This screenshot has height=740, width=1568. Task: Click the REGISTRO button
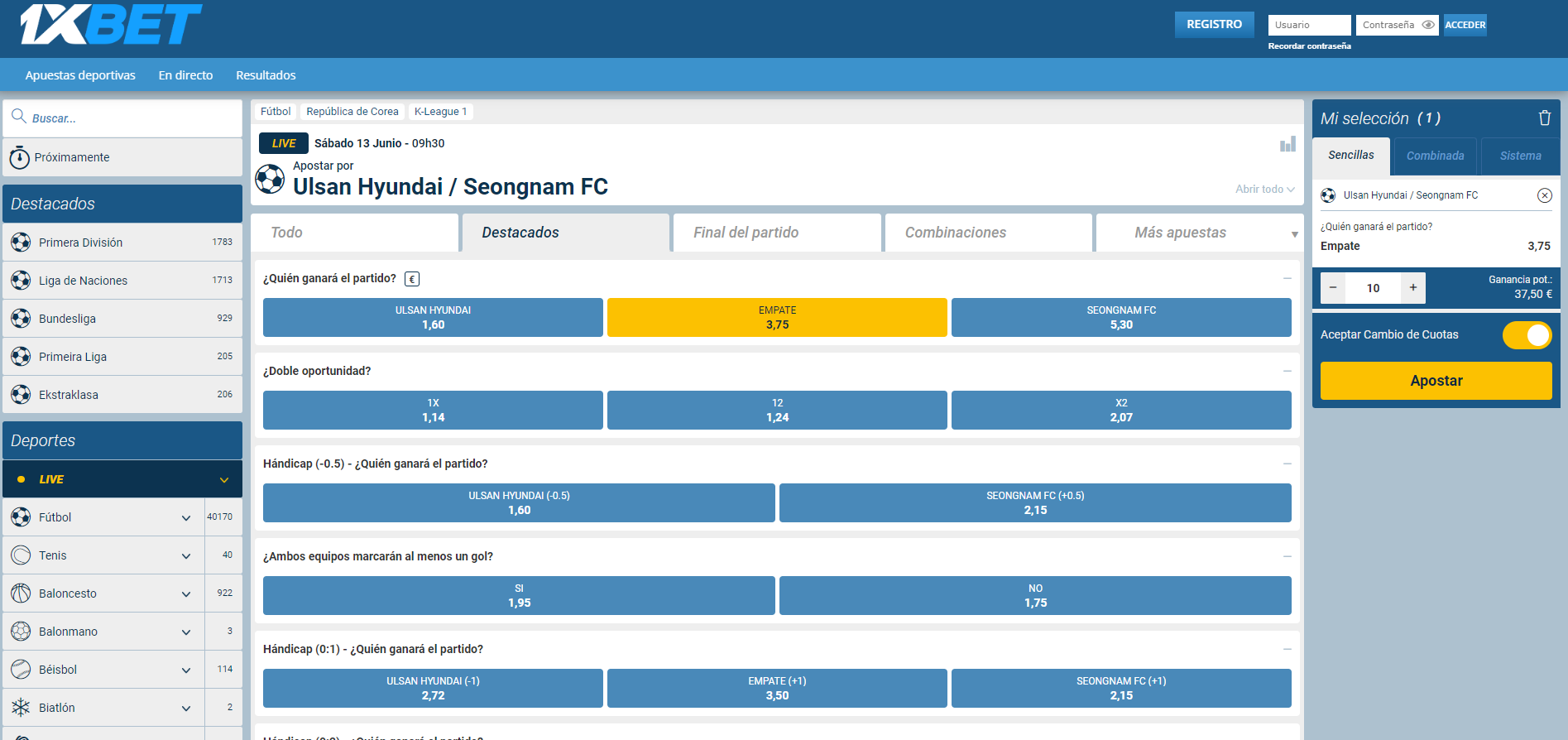(1215, 25)
